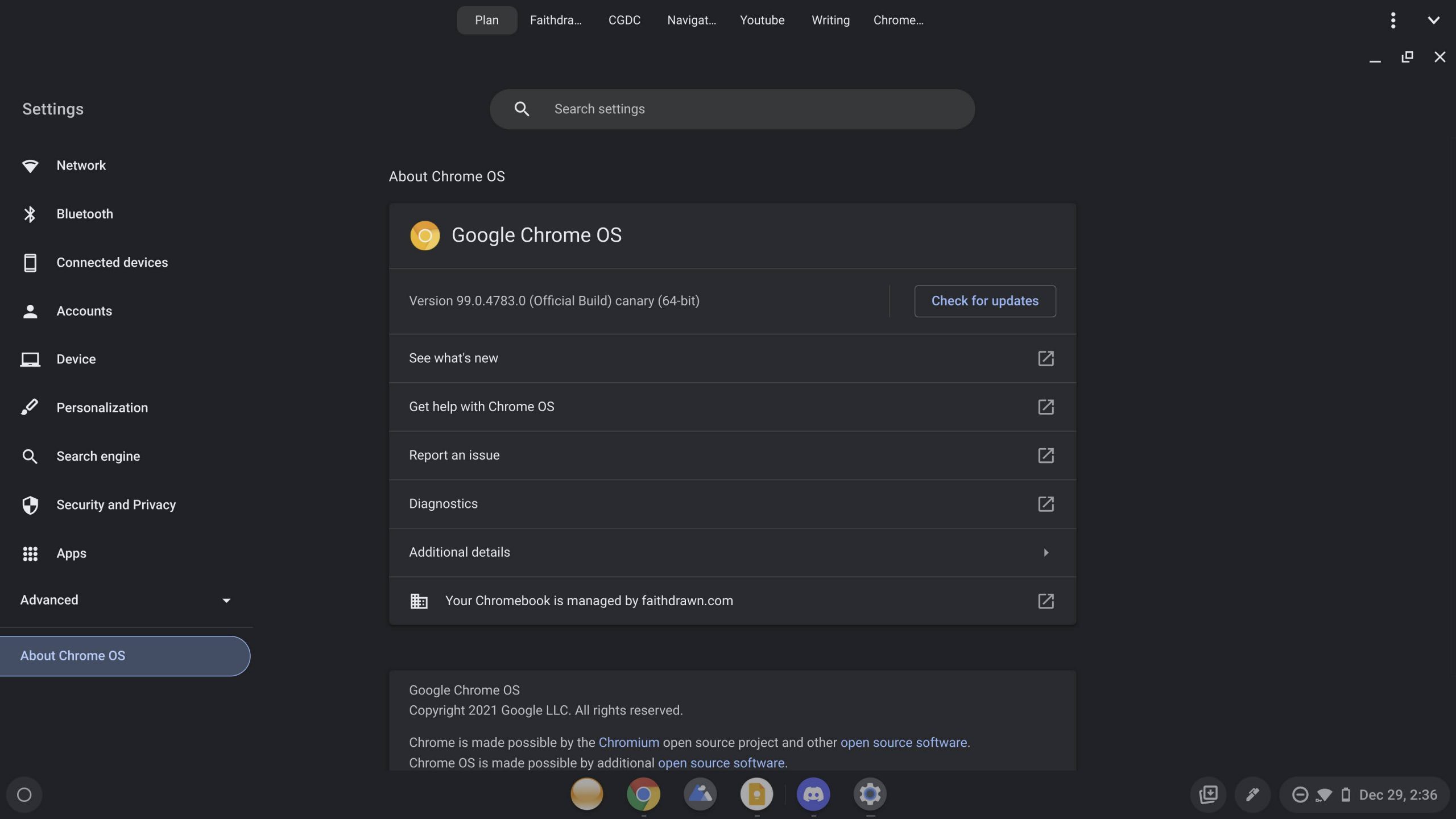The height and width of the screenshot is (819, 1456).
Task: Select the stylus tools icon near the clock
Action: pos(1254,794)
